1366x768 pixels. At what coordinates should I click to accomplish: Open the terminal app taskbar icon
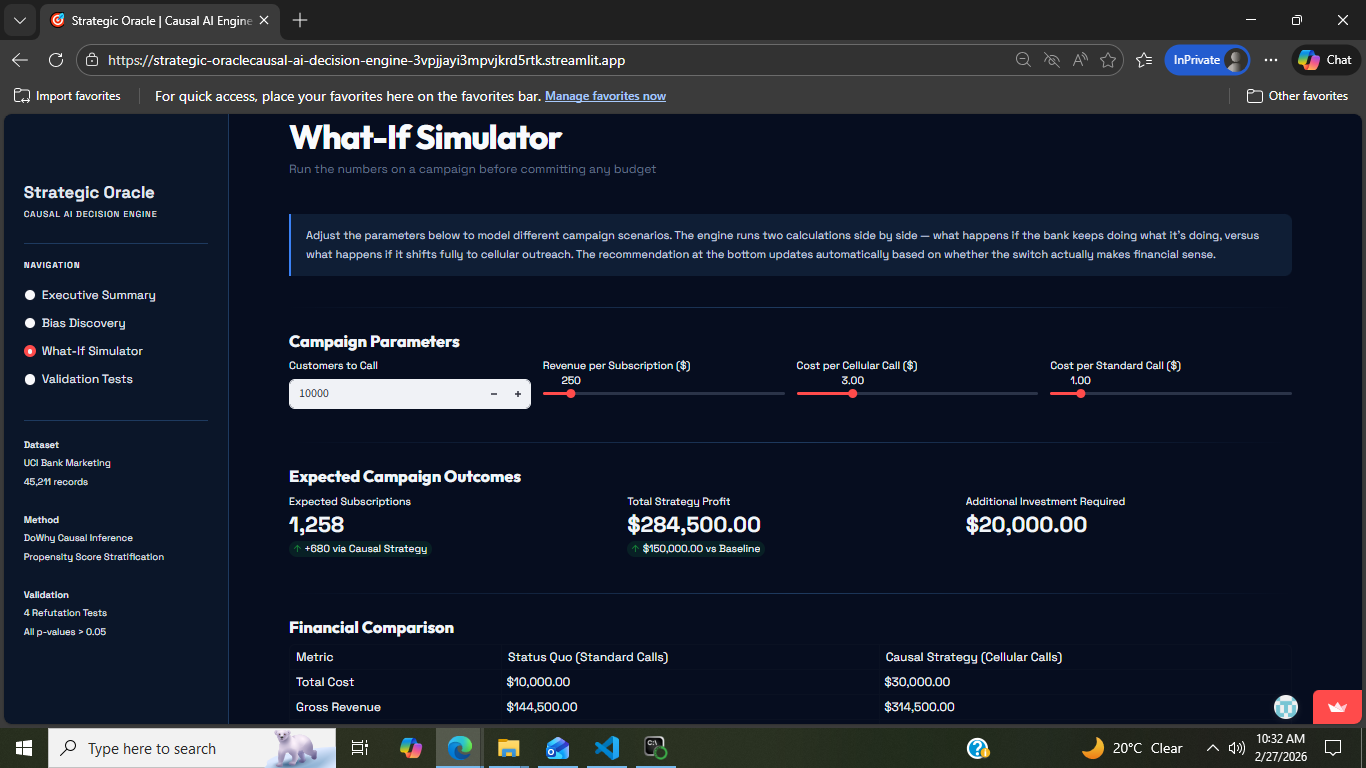pyautogui.click(x=656, y=748)
